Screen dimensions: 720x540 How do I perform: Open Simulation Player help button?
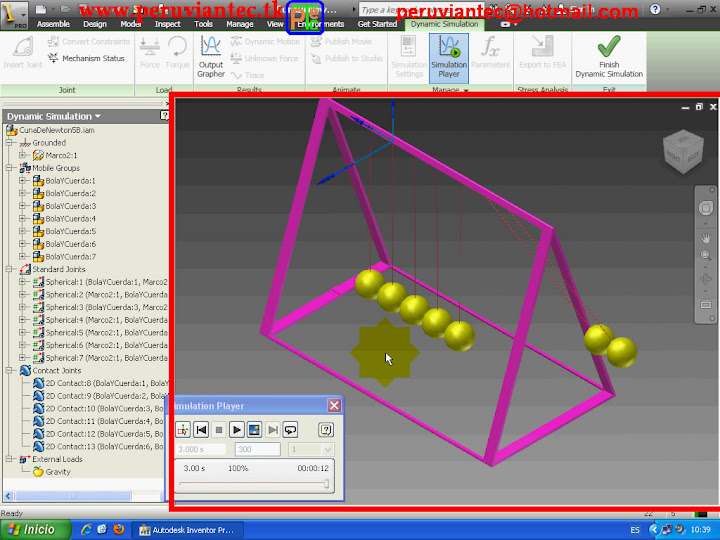(x=326, y=430)
